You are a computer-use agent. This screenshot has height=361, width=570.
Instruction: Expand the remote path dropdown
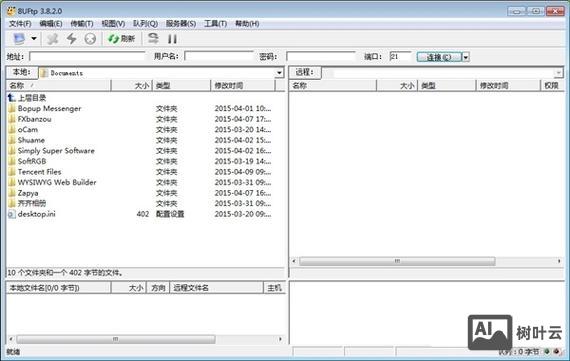tap(558, 73)
